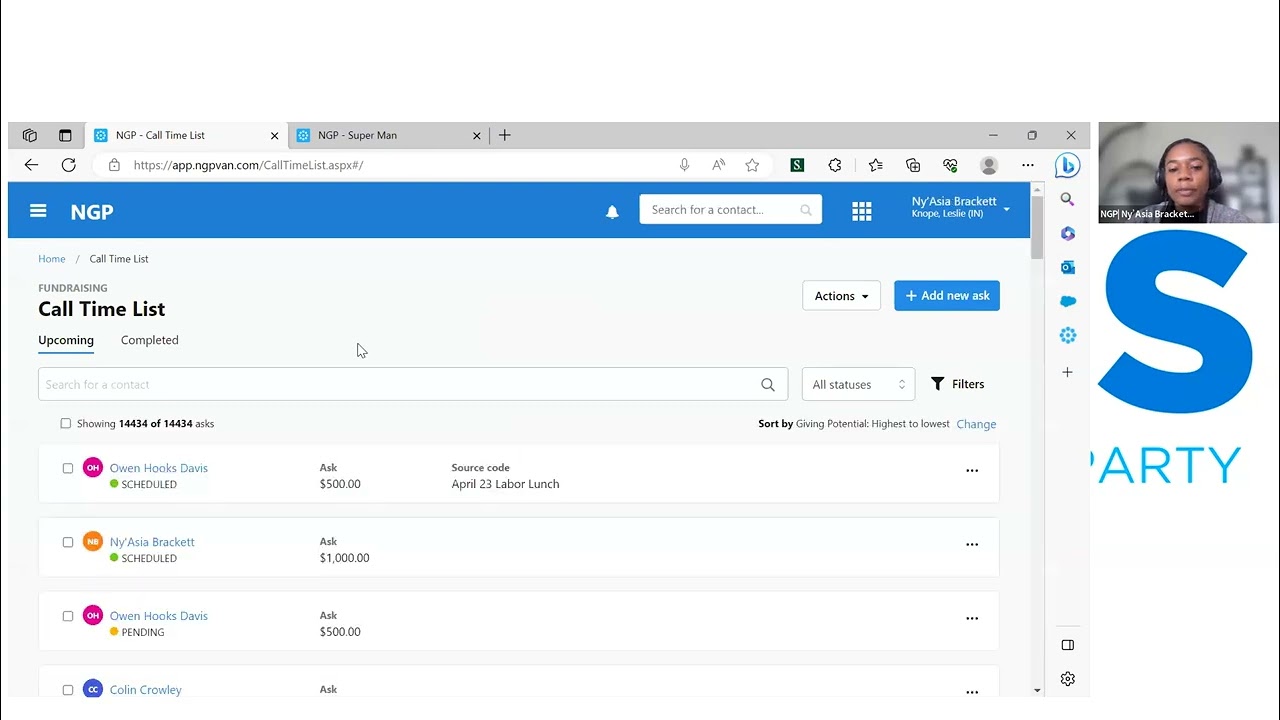Add page to favorites star icon

(x=752, y=165)
